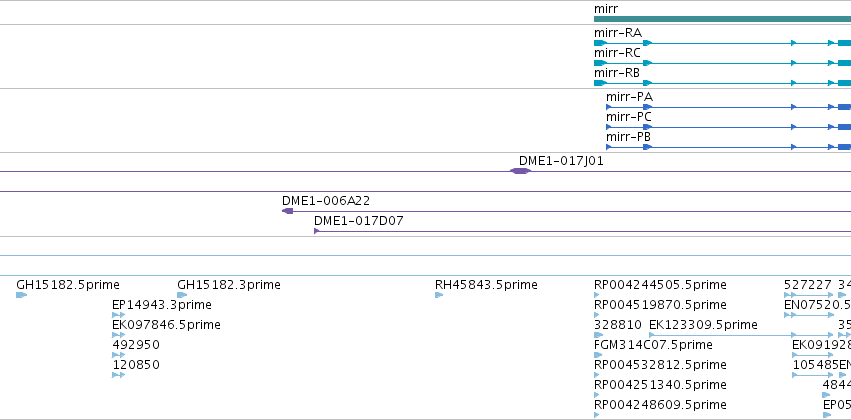Click the RP004248609.5prime label
The width and height of the screenshot is (851, 420).
pos(660,405)
